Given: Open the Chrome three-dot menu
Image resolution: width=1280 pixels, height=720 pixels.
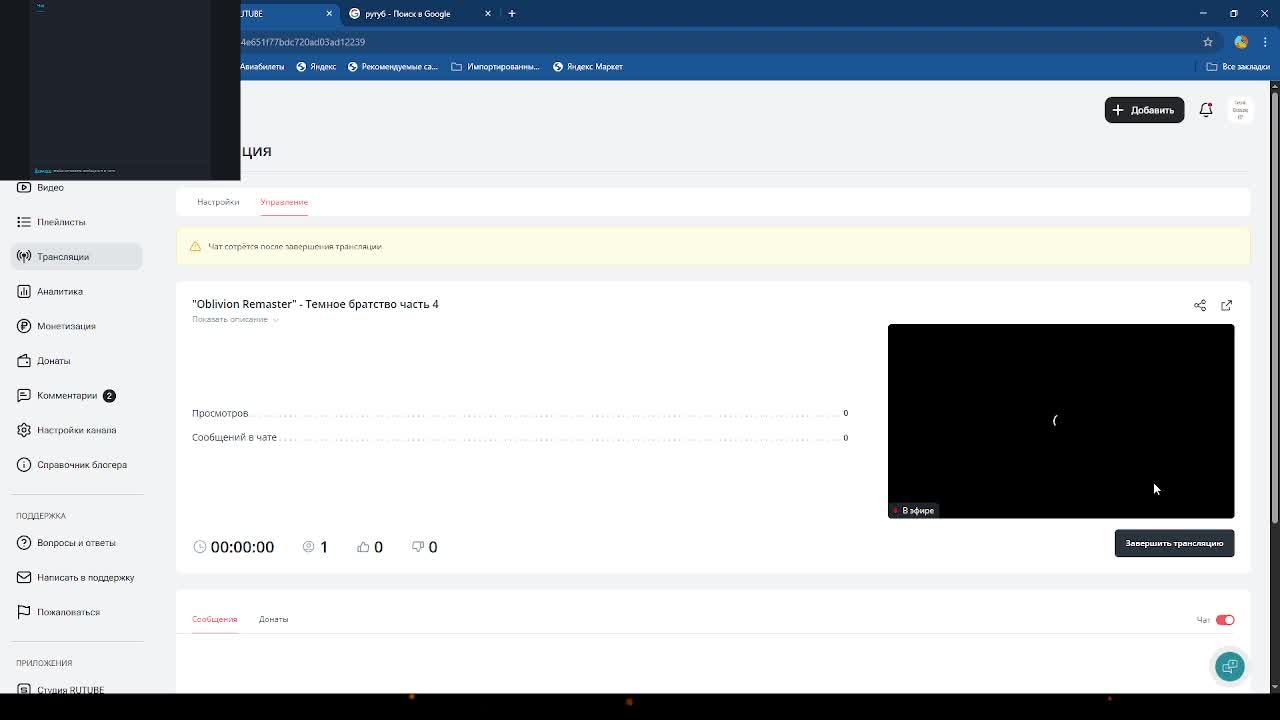Looking at the screenshot, I should point(1265,42).
